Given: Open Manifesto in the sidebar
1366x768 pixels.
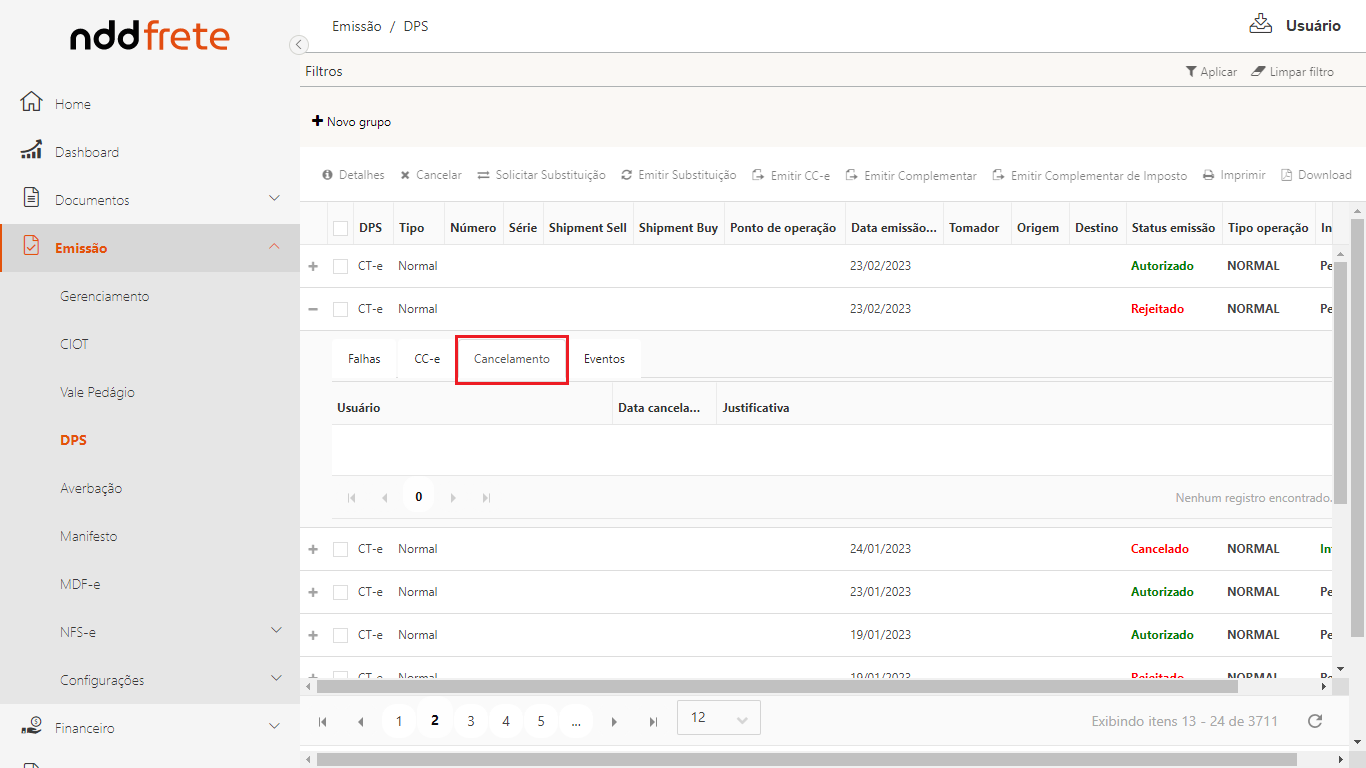Looking at the screenshot, I should 88,536.
